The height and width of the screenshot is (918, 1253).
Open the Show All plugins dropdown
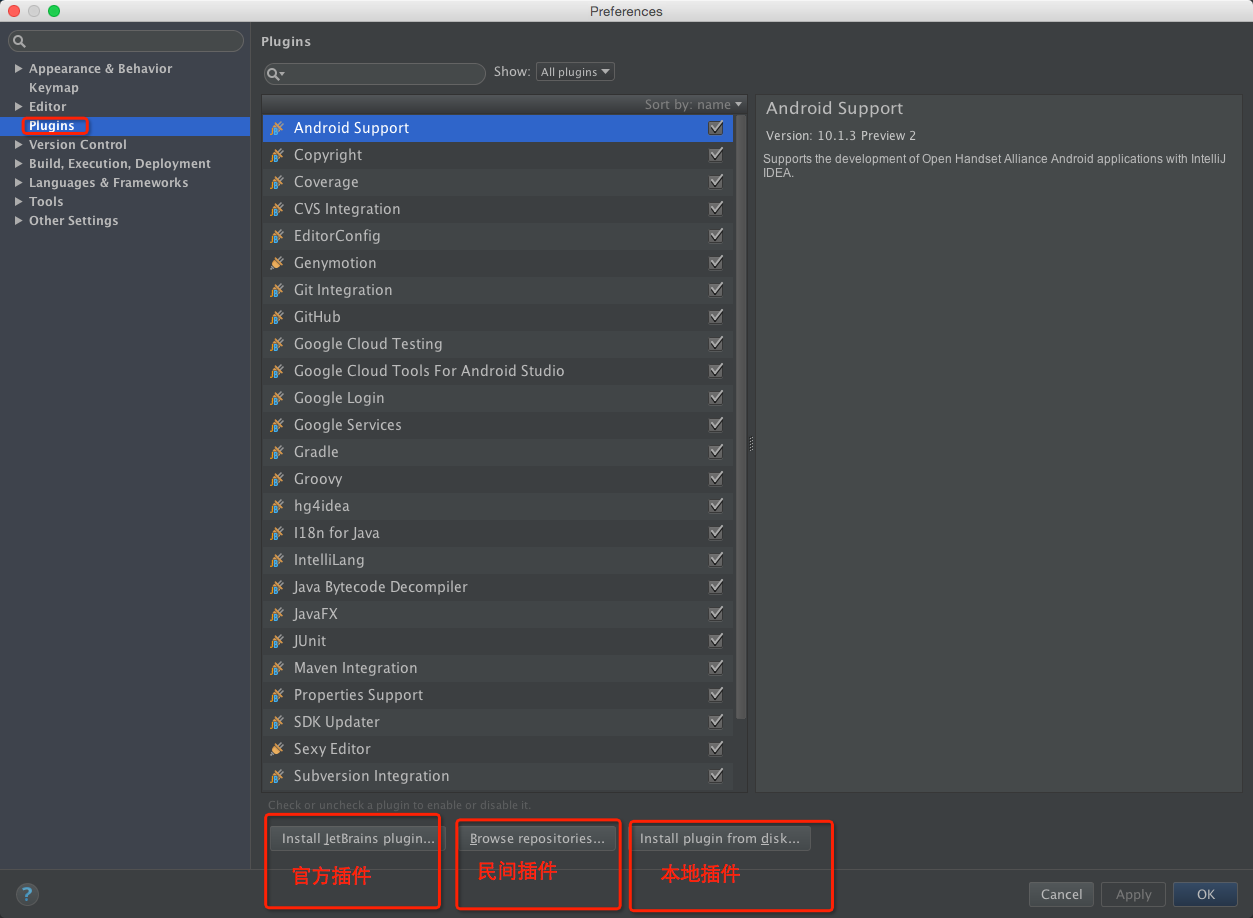[575, 72]
